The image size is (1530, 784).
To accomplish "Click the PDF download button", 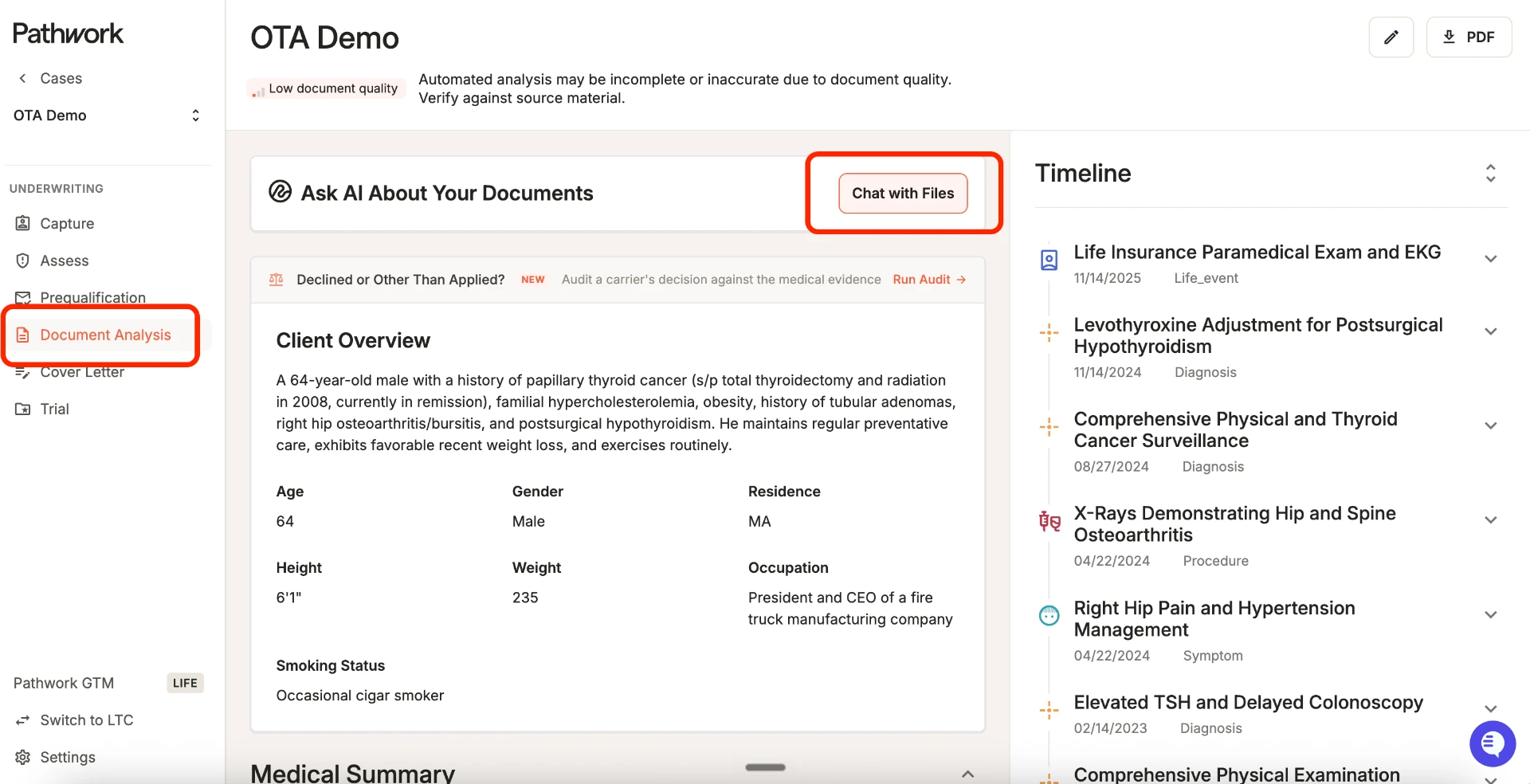I will pos(1469,37).
